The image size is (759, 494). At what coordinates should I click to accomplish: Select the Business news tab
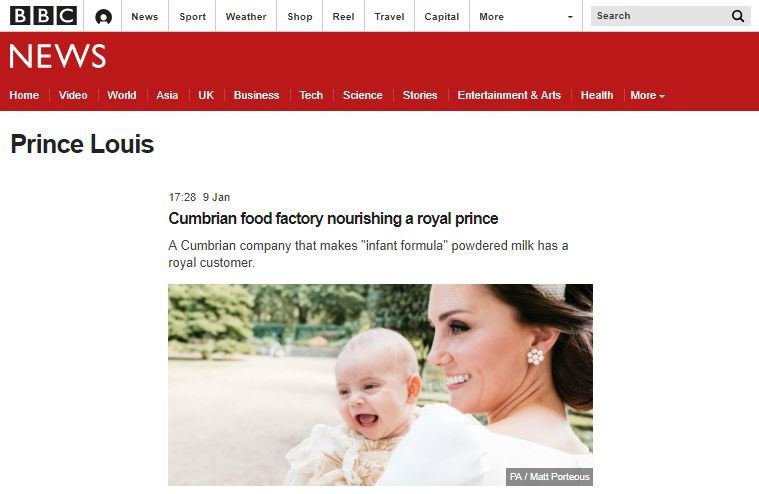click(256, 95)
